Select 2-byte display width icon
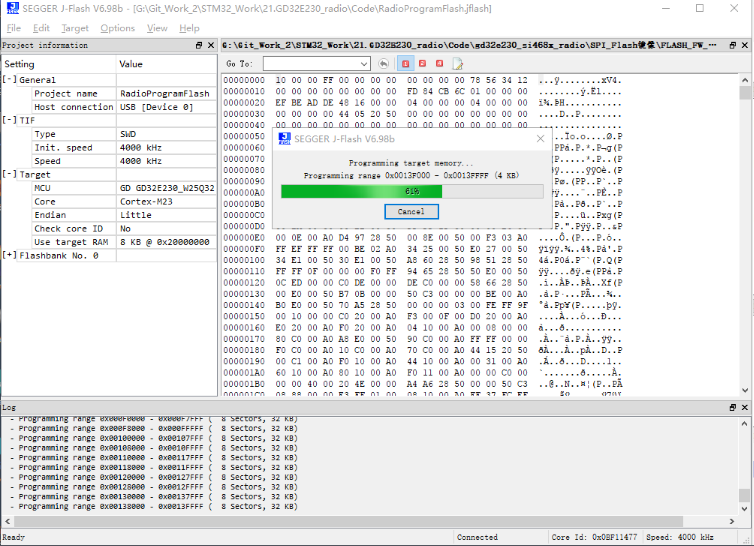 pos(423,63)
